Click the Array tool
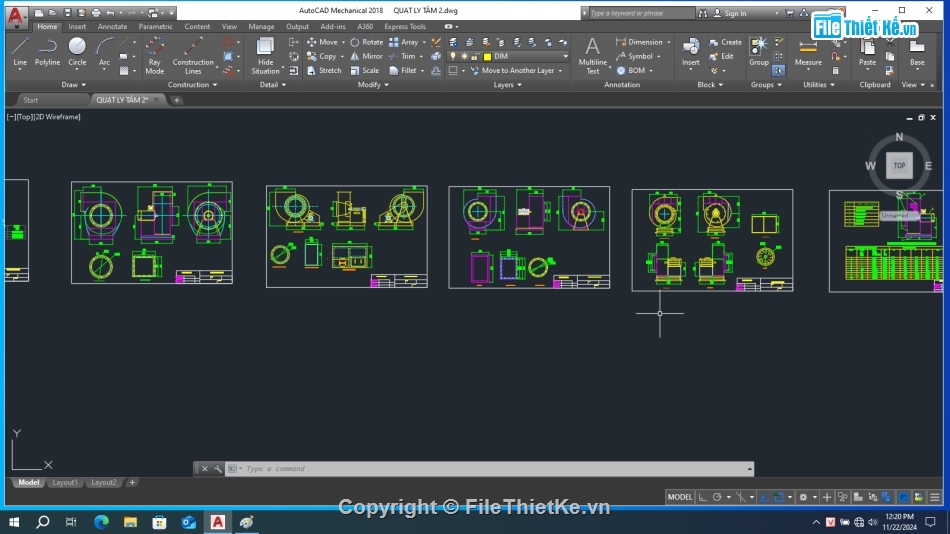The height and width of the screenshot is (534, 950). [404, 42]
